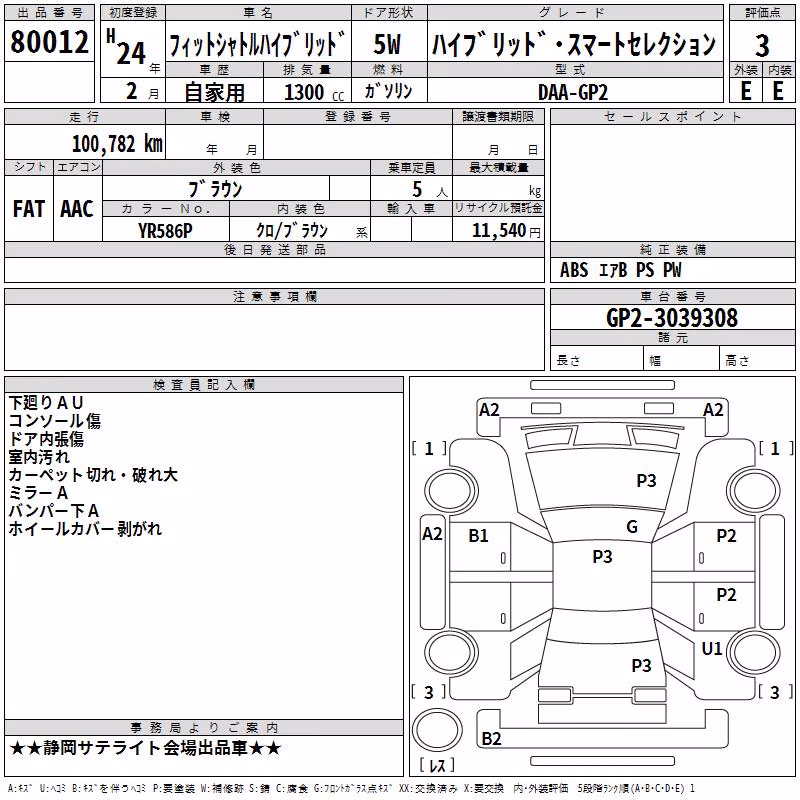Select vehicle history 自家用
This screenshot has width=800, height=800.
[214, 92]
